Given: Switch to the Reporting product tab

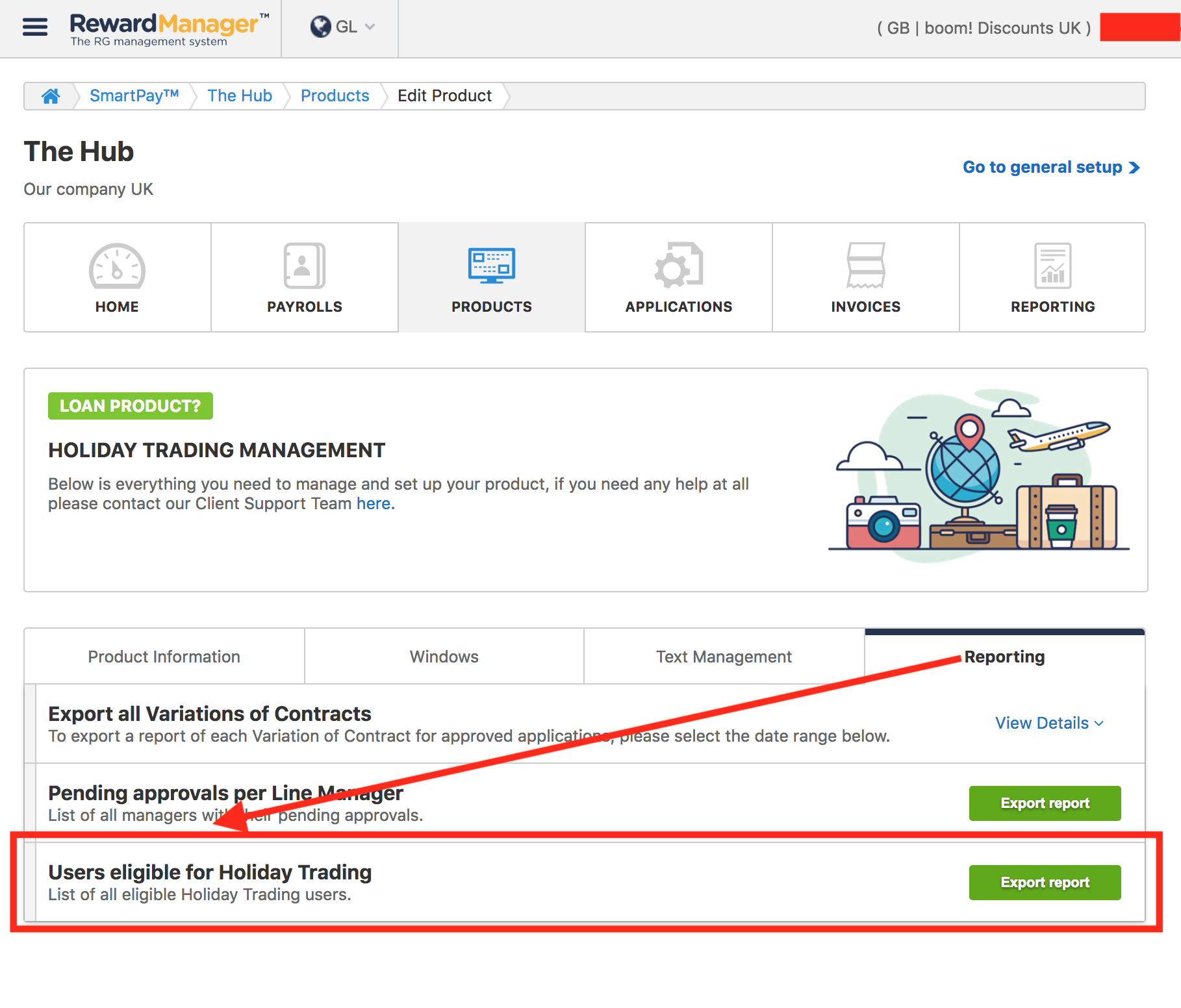Looking at the screenshot, I should point(1005,657).
